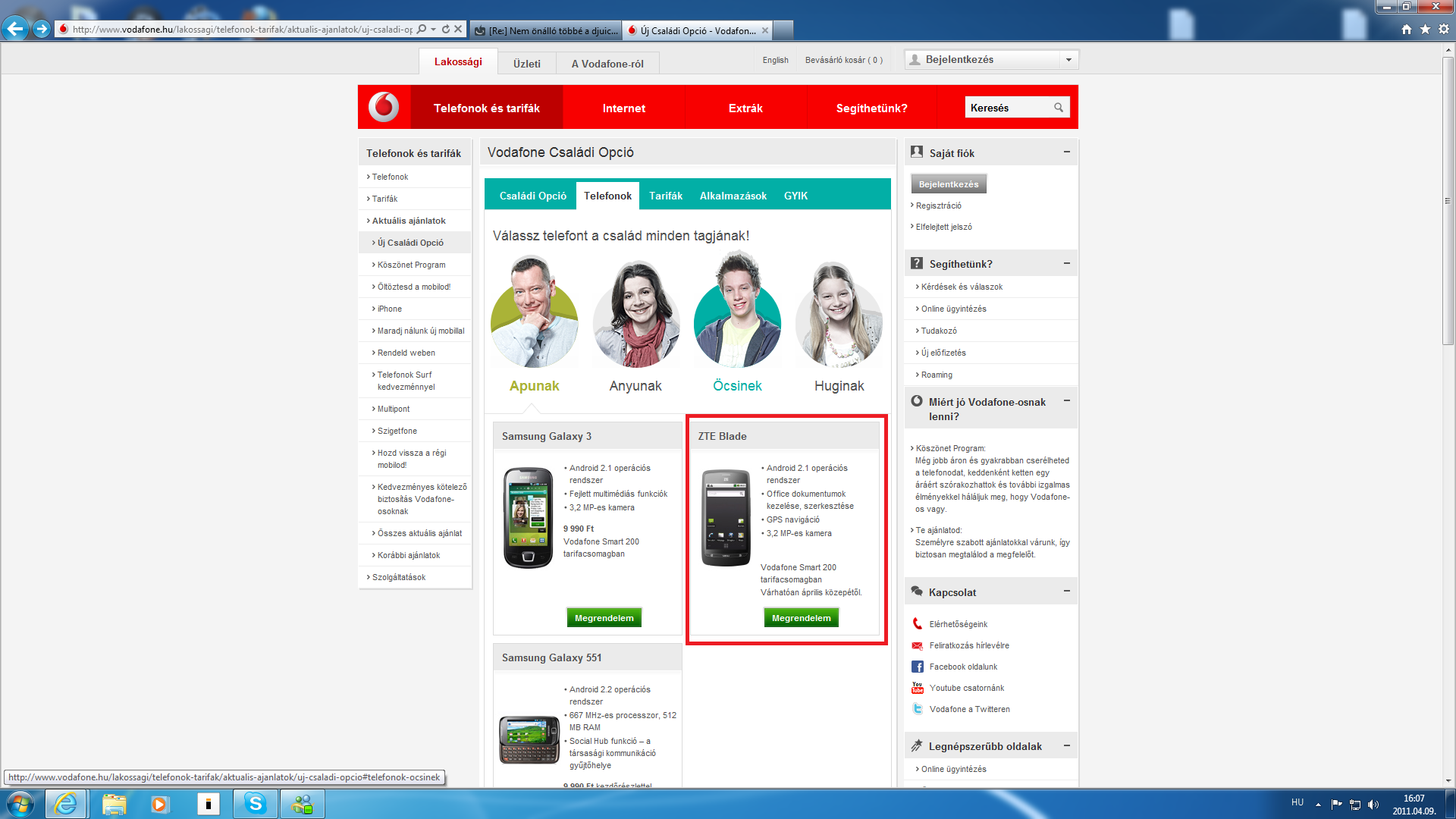The height and width of the screenshot is (819, 1456).
Task: Open Windows Explorer folder in taskbar
Action: [x=114, y=804]
